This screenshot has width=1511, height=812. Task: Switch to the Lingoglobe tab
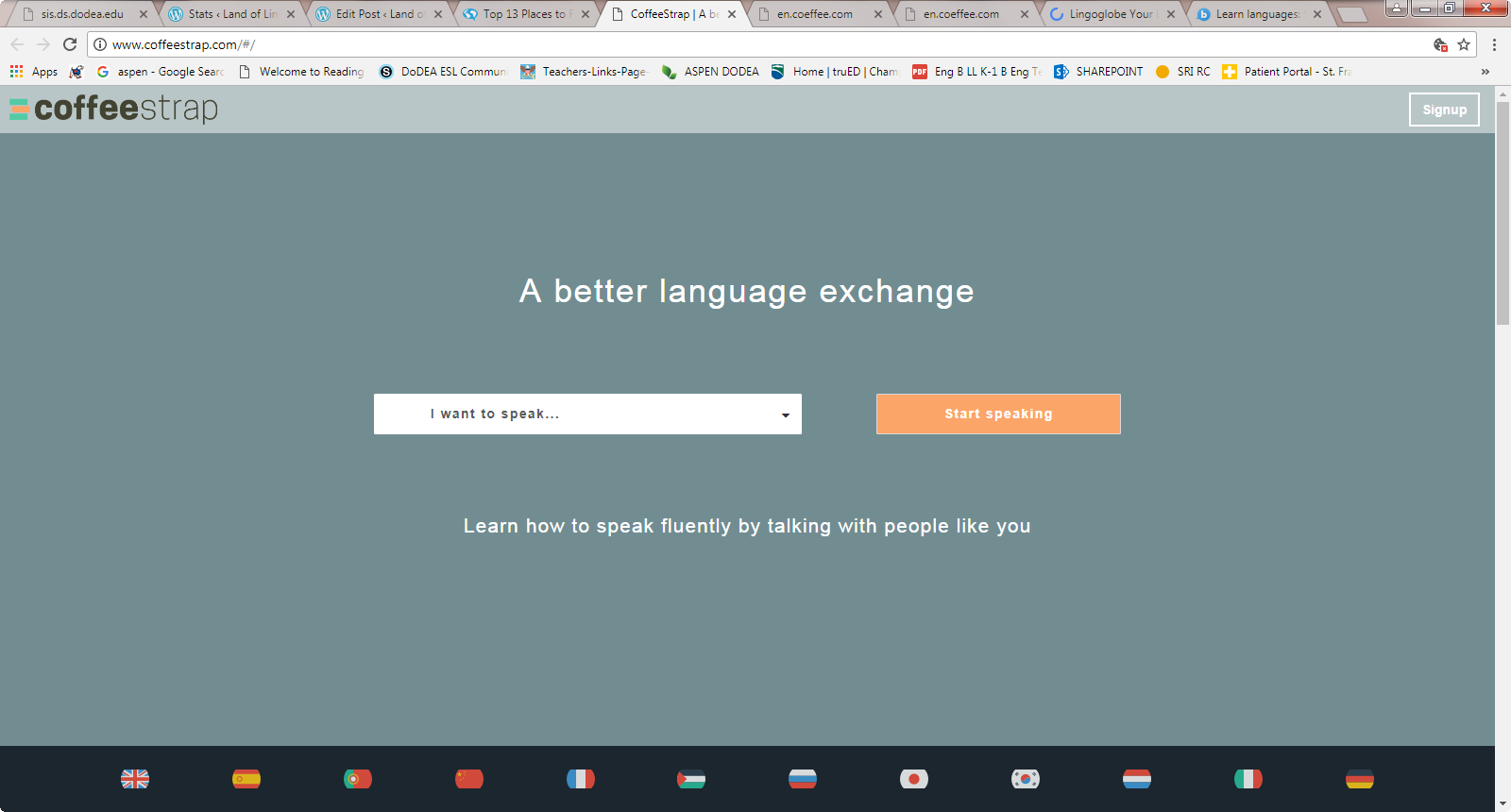(1110, 14)
